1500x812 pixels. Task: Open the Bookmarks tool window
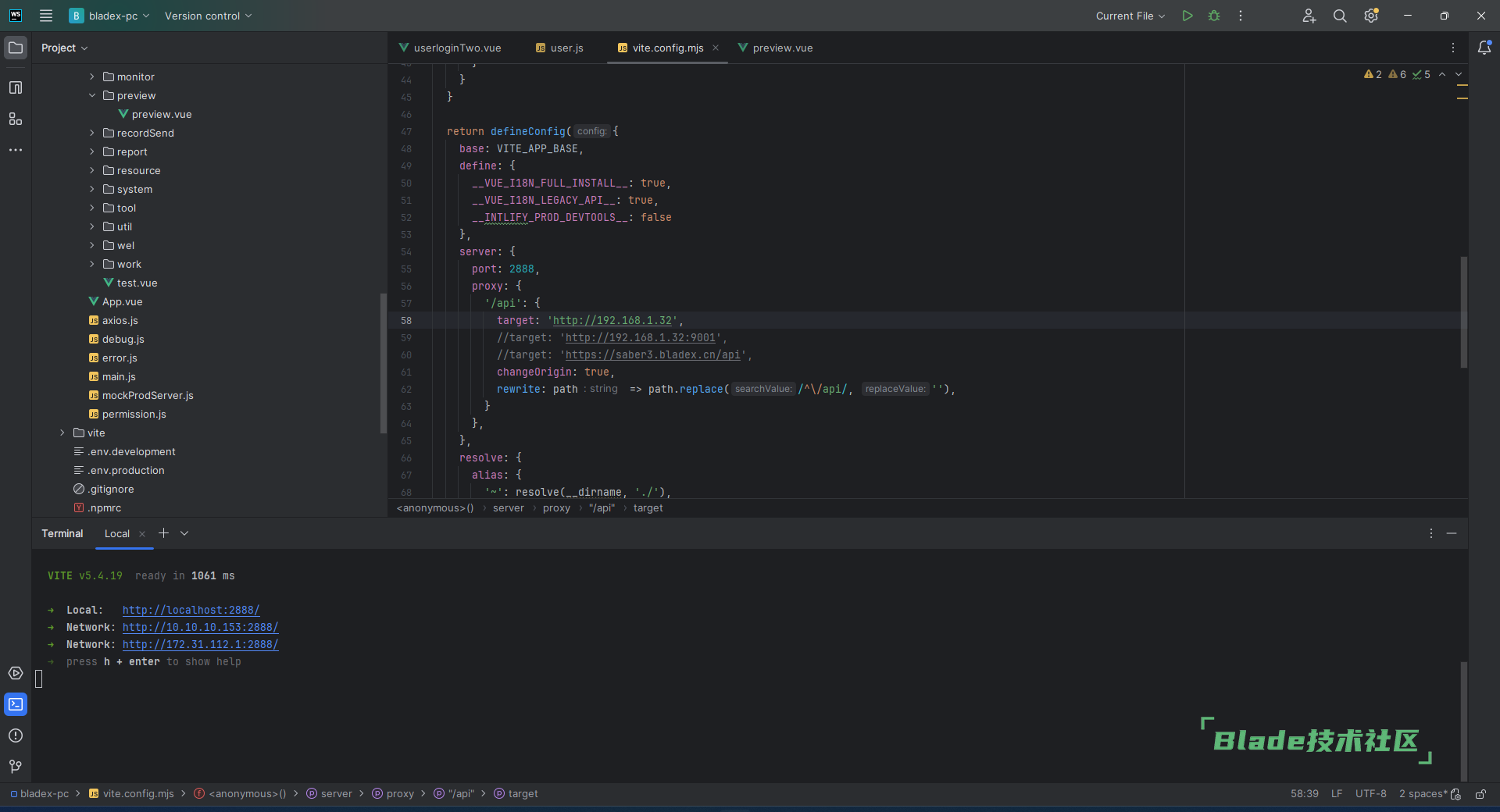16,87
